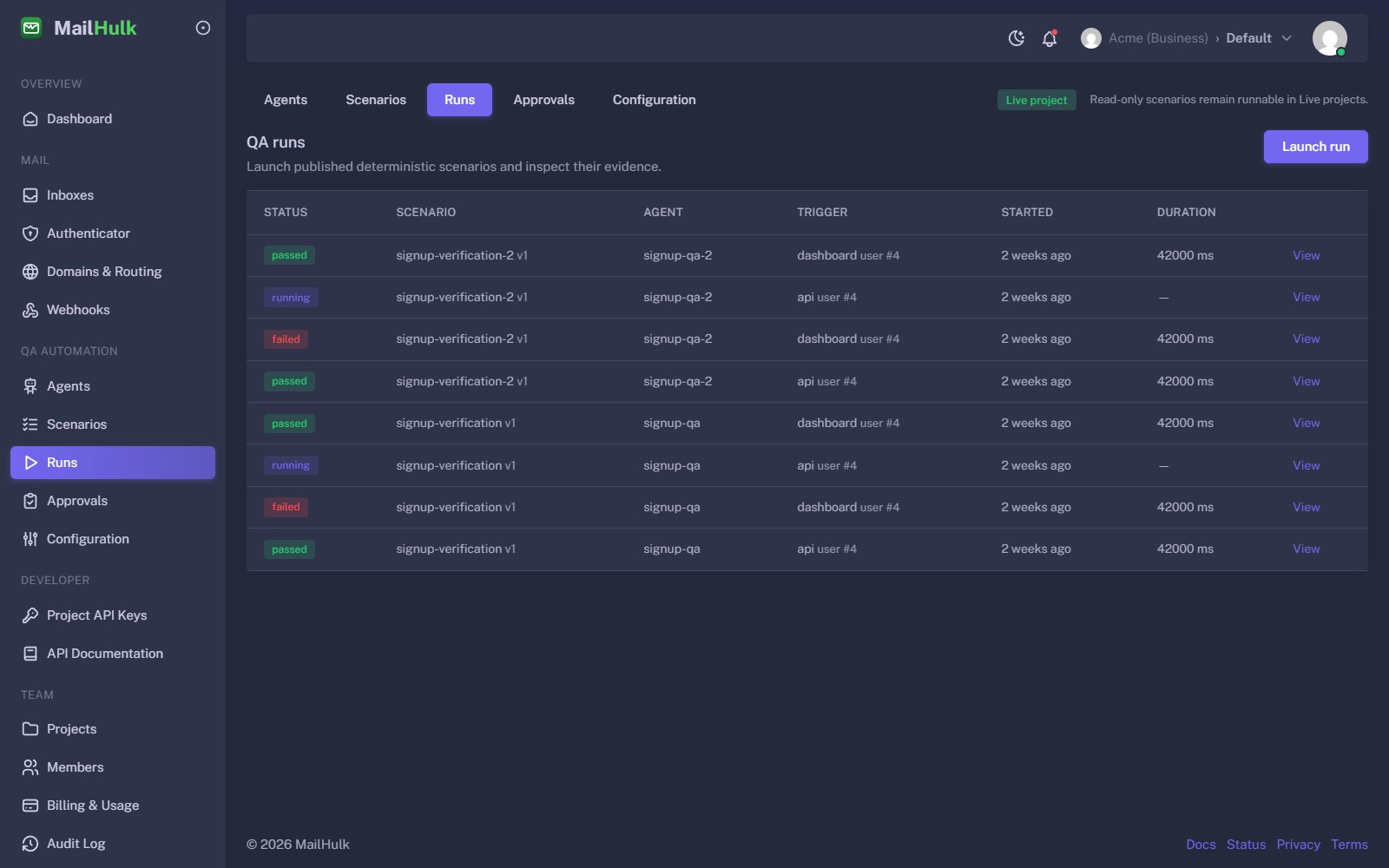Image resolution: width=1389 pixels, height=868 pixels.
Task: Click the MailHulk logo icon
Action: [x=31, y=28]
